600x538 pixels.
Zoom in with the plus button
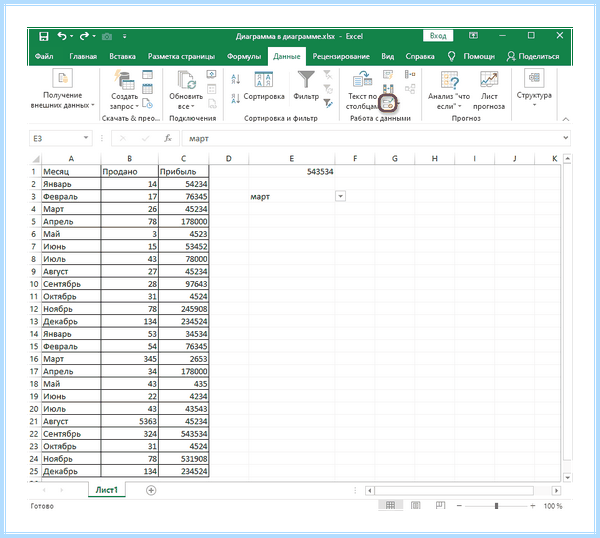(533, 506)
